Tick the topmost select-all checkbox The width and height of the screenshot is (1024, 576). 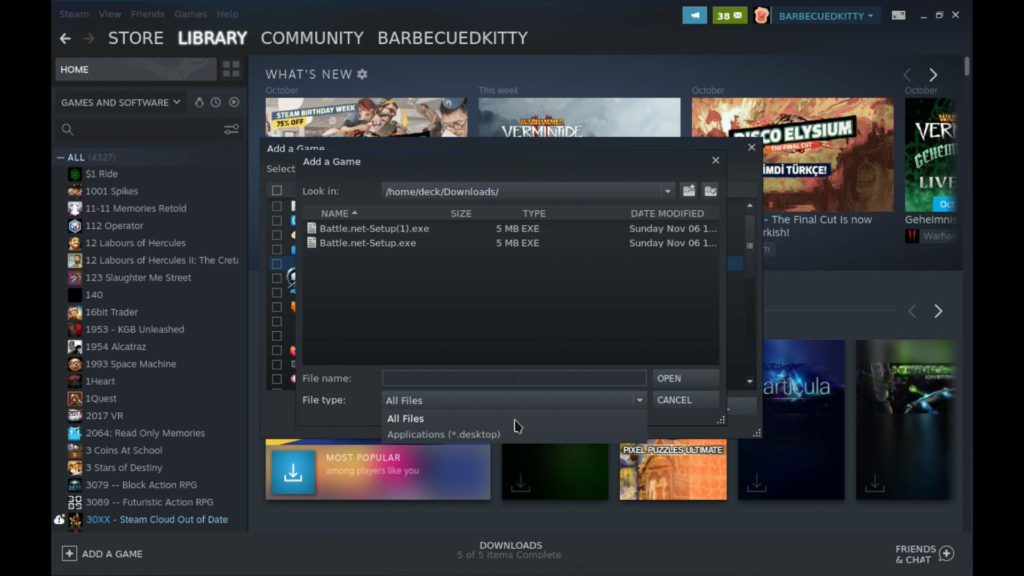pos(277,191)
